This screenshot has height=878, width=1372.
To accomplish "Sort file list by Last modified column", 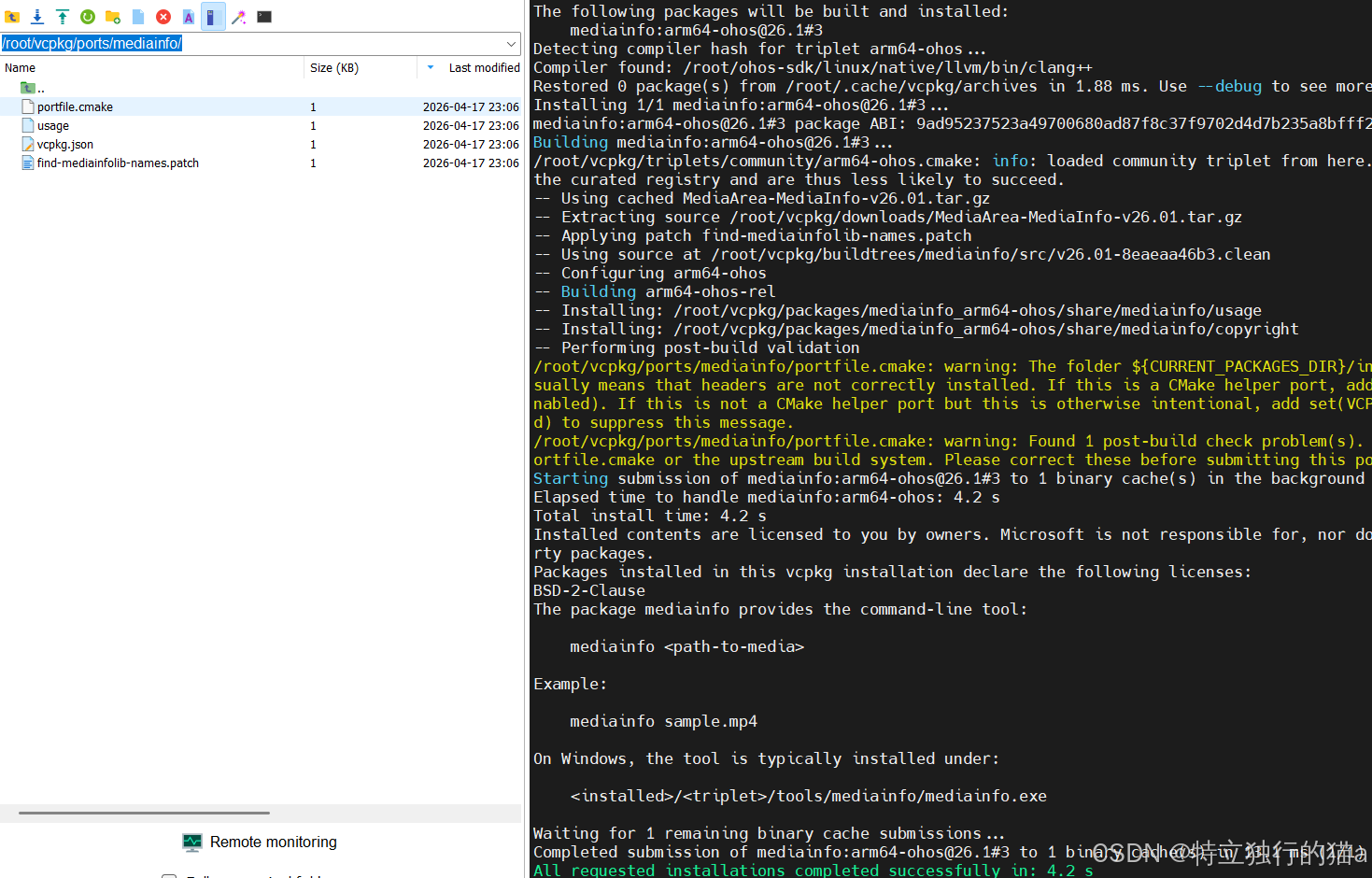I will click(484, 67).
